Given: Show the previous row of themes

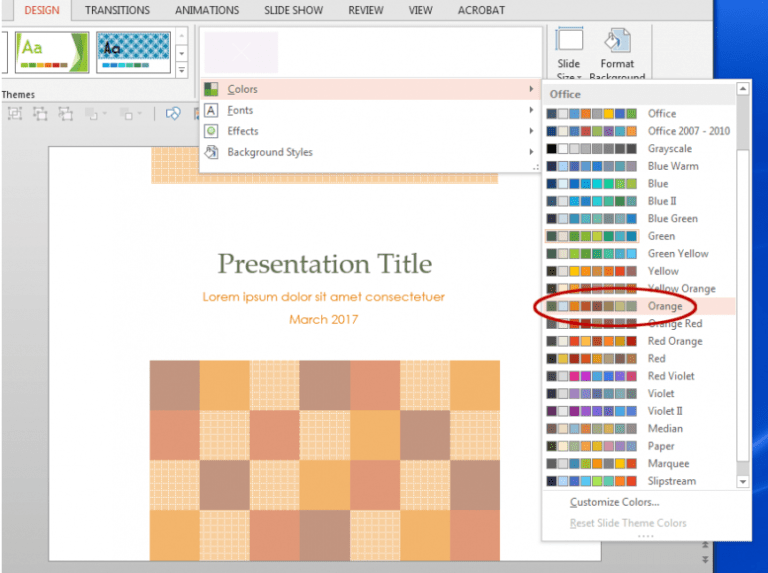Looking at the screenshot, I should (182, 36).
